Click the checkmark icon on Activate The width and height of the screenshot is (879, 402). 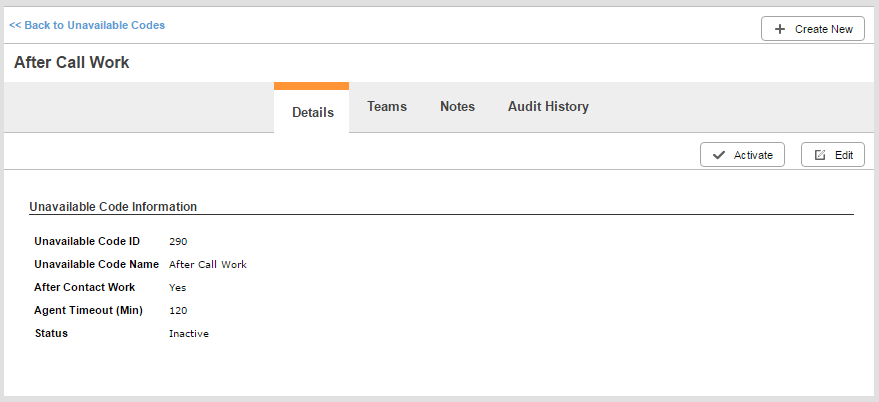pyautogui.click(x=718, y=155)
